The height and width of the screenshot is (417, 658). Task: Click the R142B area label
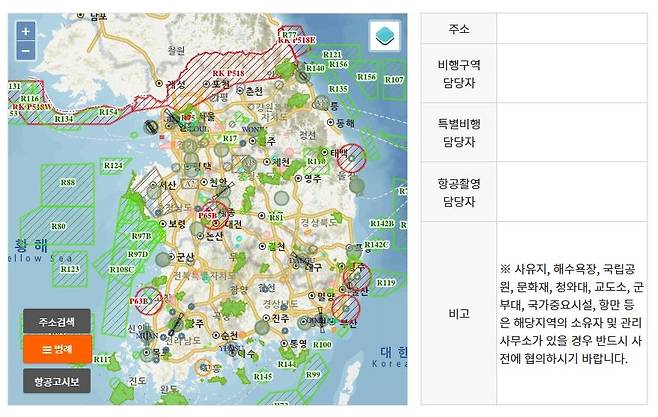[x=382, y=224]
